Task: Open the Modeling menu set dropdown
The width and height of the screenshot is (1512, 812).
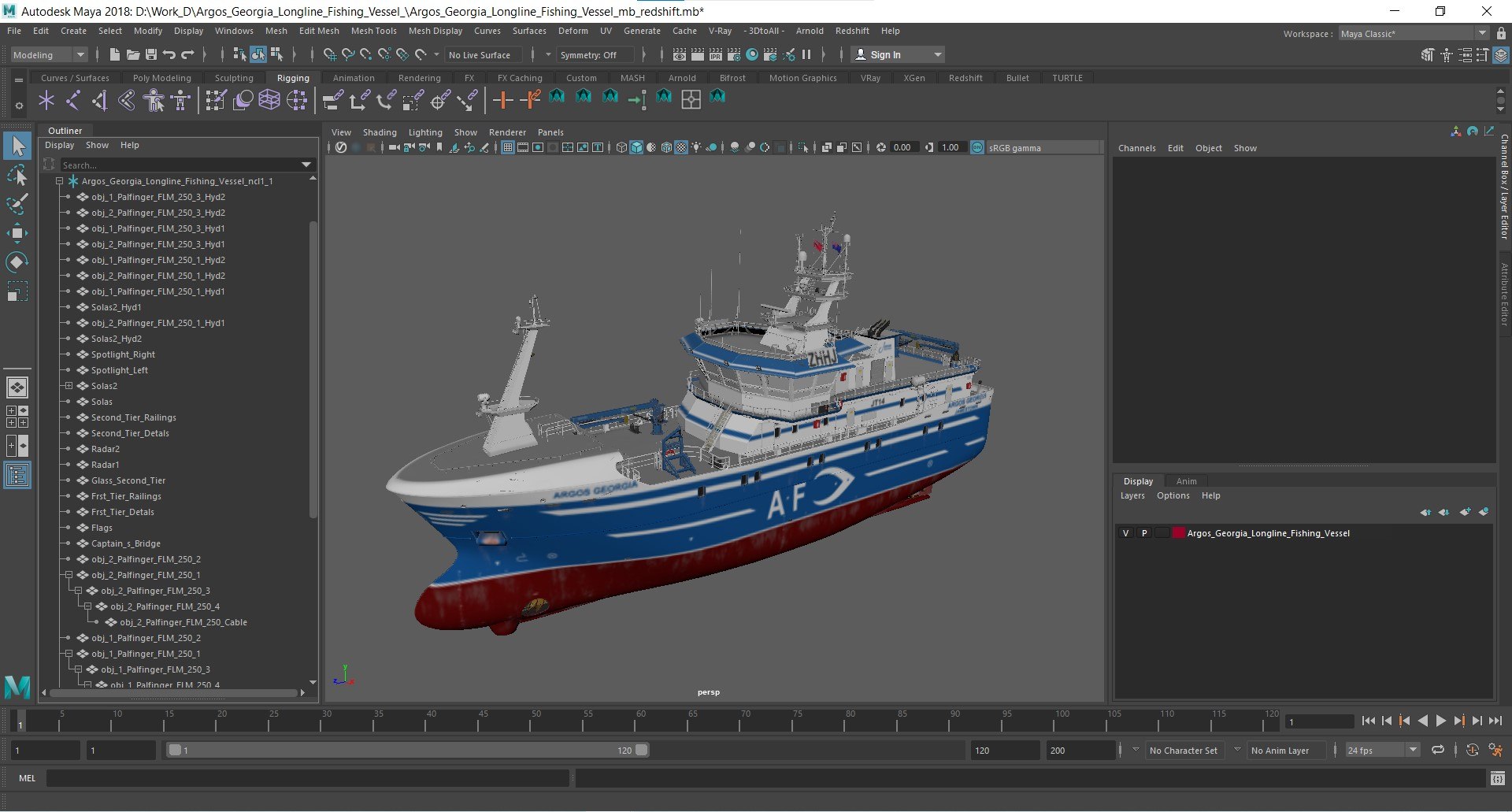Action: 49,54
